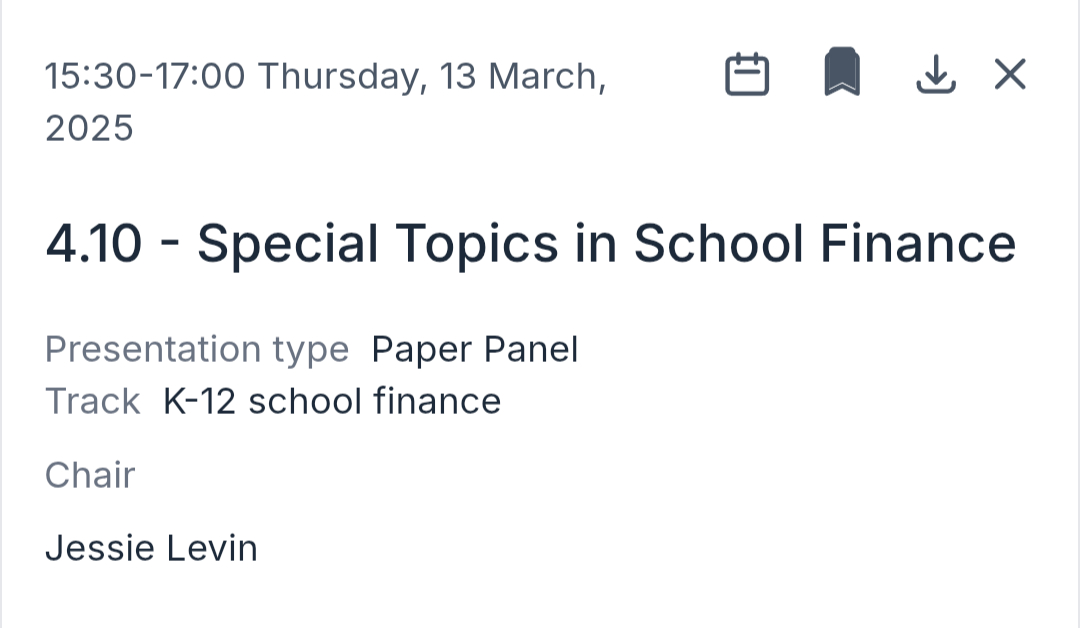Close the session details panel

(1010, 74)
